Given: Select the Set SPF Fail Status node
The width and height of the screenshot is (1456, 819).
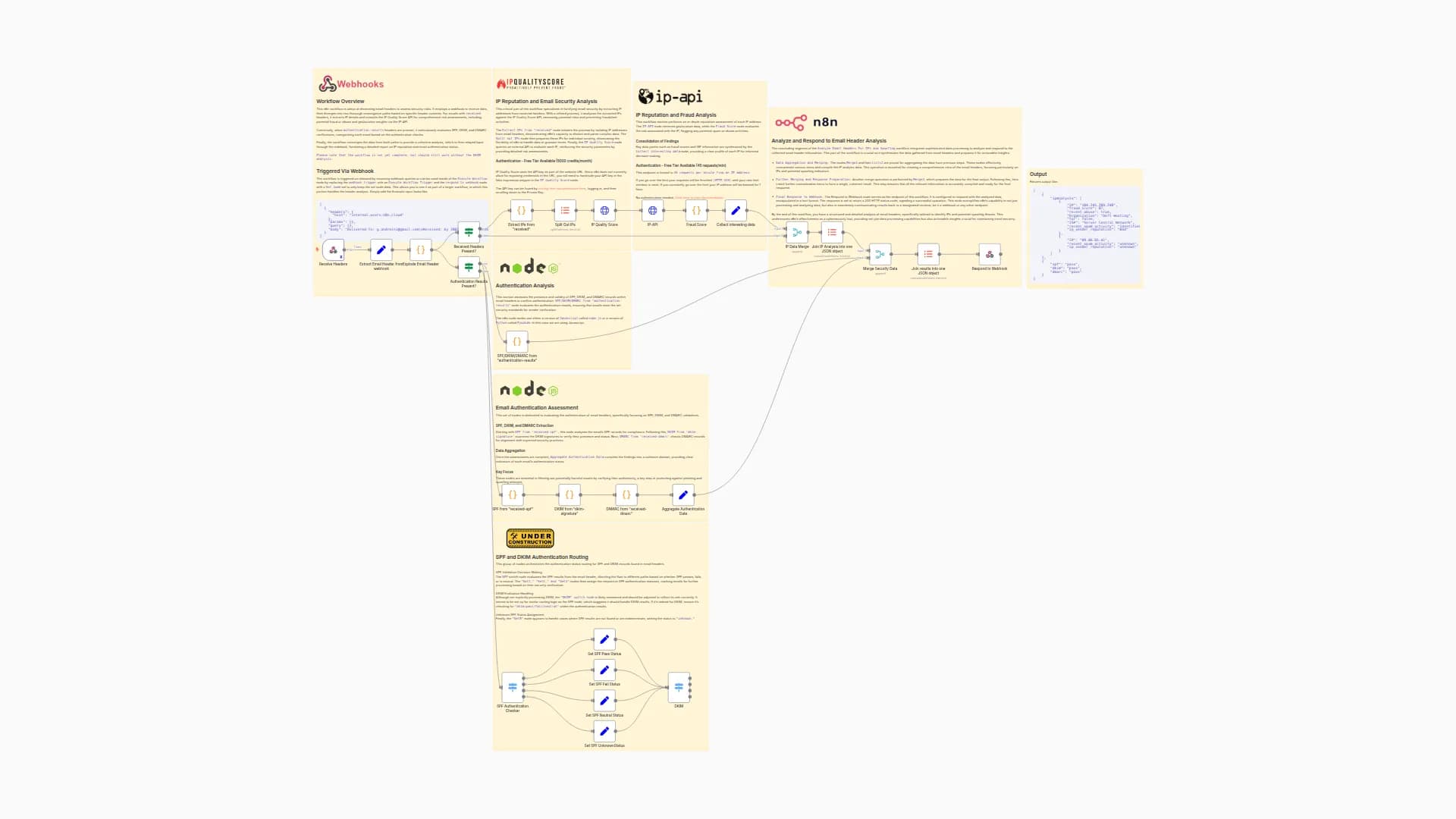Looking at the screenshot, I should coord(604,670).
